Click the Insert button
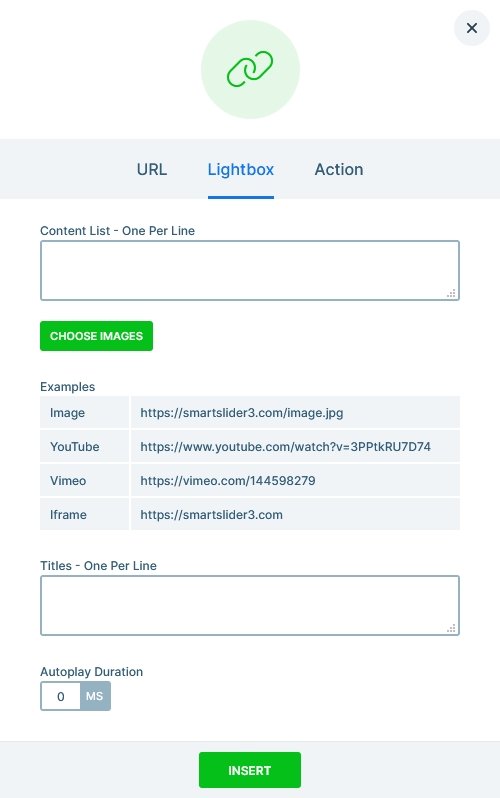Viewport: 500px width, 798px height. tap(250, 770)
